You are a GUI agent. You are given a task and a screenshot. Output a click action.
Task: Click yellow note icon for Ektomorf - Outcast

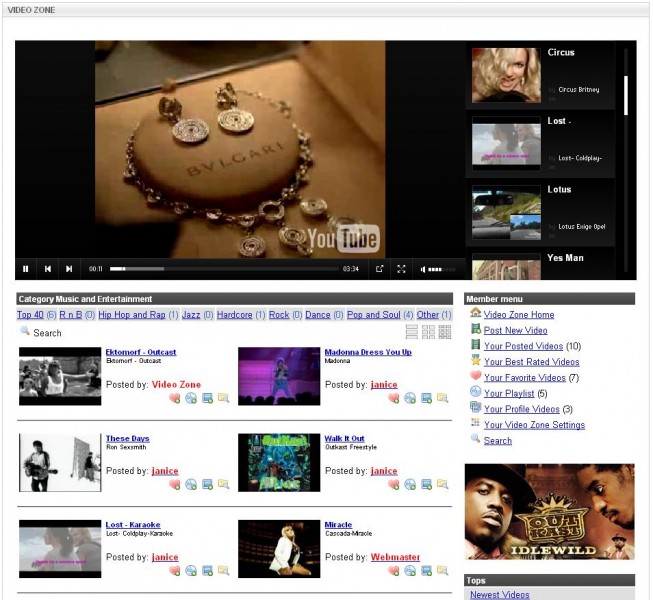(x=224, y=398)
